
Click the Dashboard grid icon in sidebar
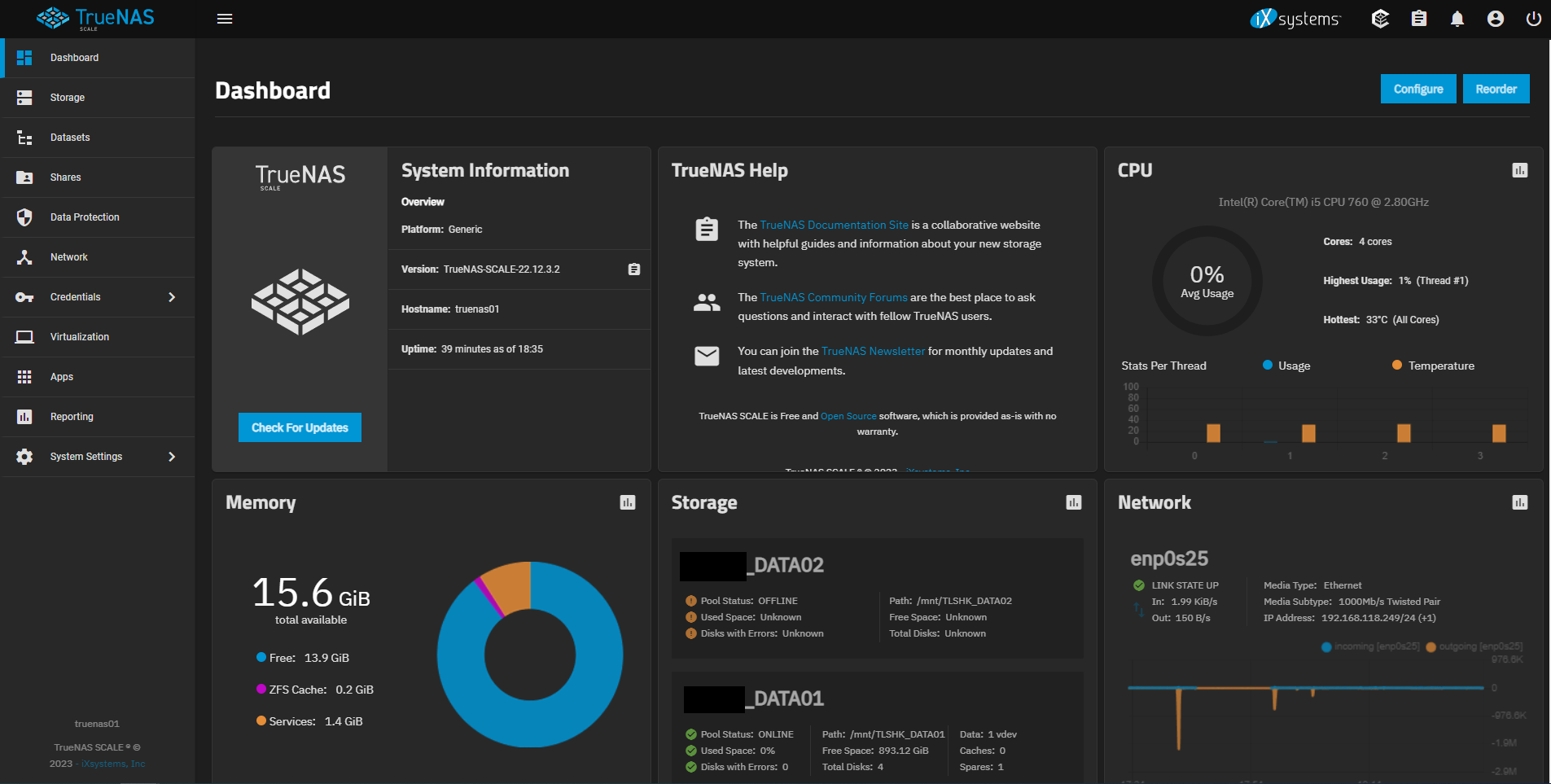(x=24, y=58)
